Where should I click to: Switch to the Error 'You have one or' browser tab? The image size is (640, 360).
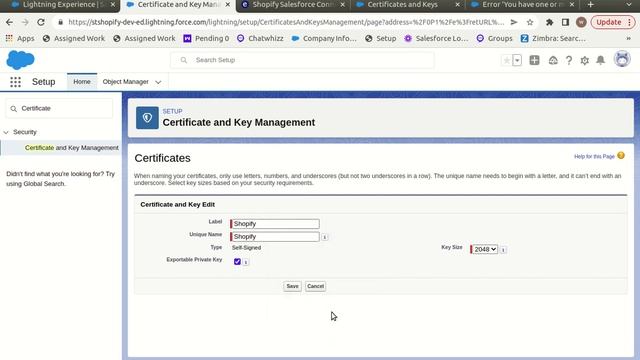522,4
